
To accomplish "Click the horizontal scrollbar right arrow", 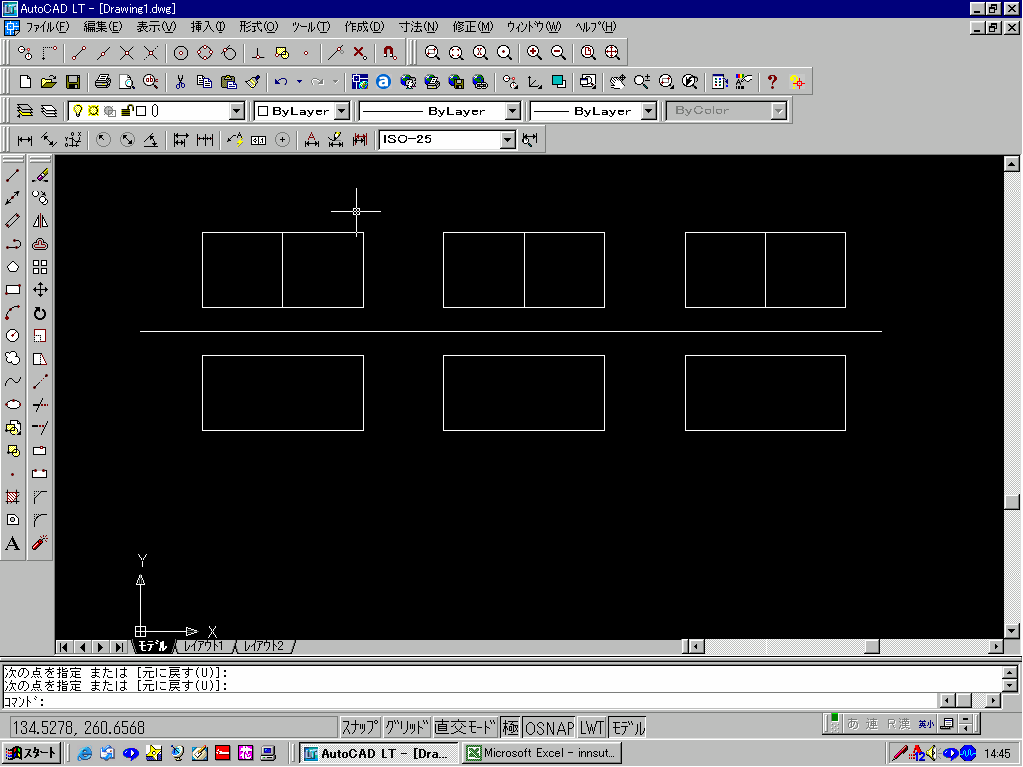I will pos(996,646).
